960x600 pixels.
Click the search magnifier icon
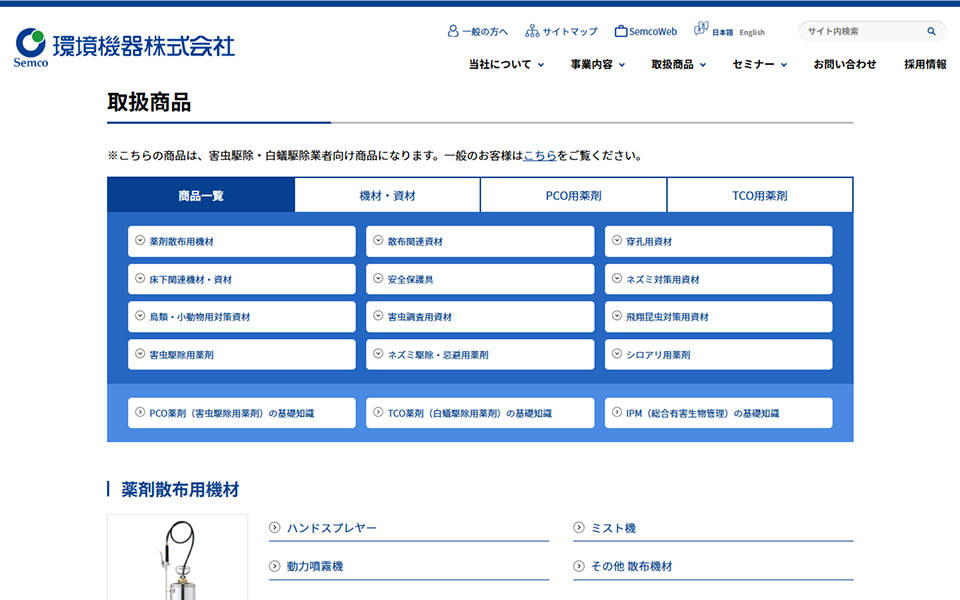click(932, 31)
